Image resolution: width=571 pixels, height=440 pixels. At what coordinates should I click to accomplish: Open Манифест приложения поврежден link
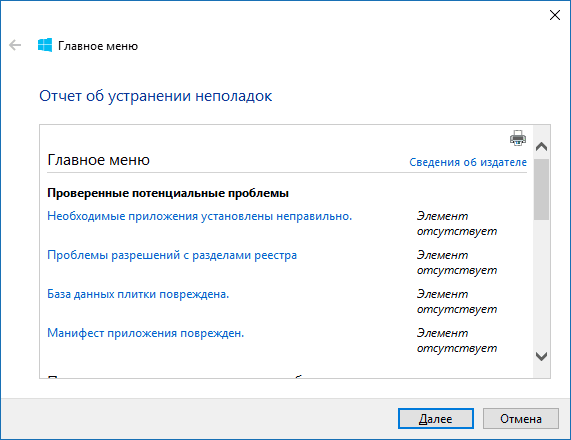(146, 333)
